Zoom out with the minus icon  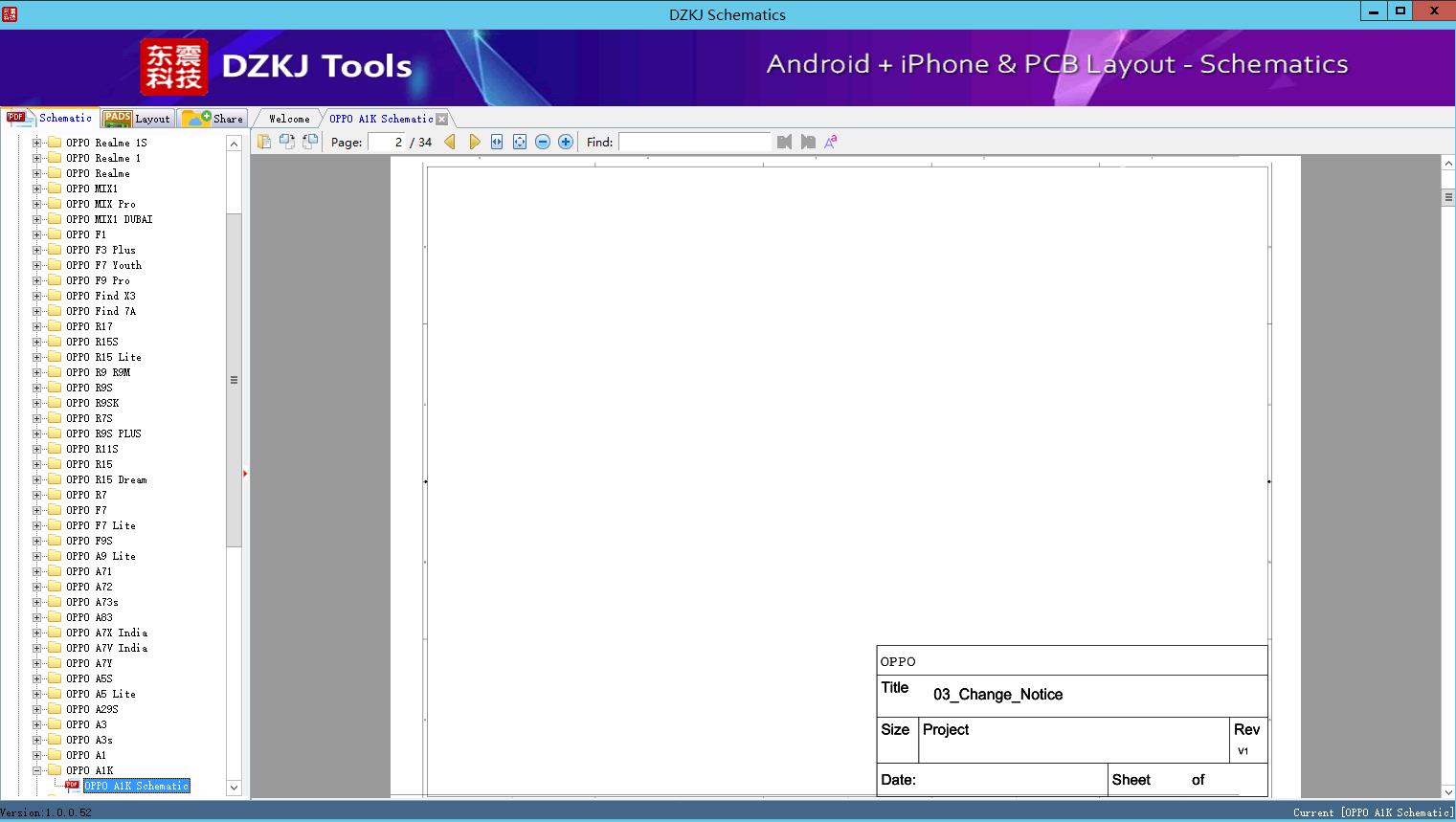pos(543,142)
